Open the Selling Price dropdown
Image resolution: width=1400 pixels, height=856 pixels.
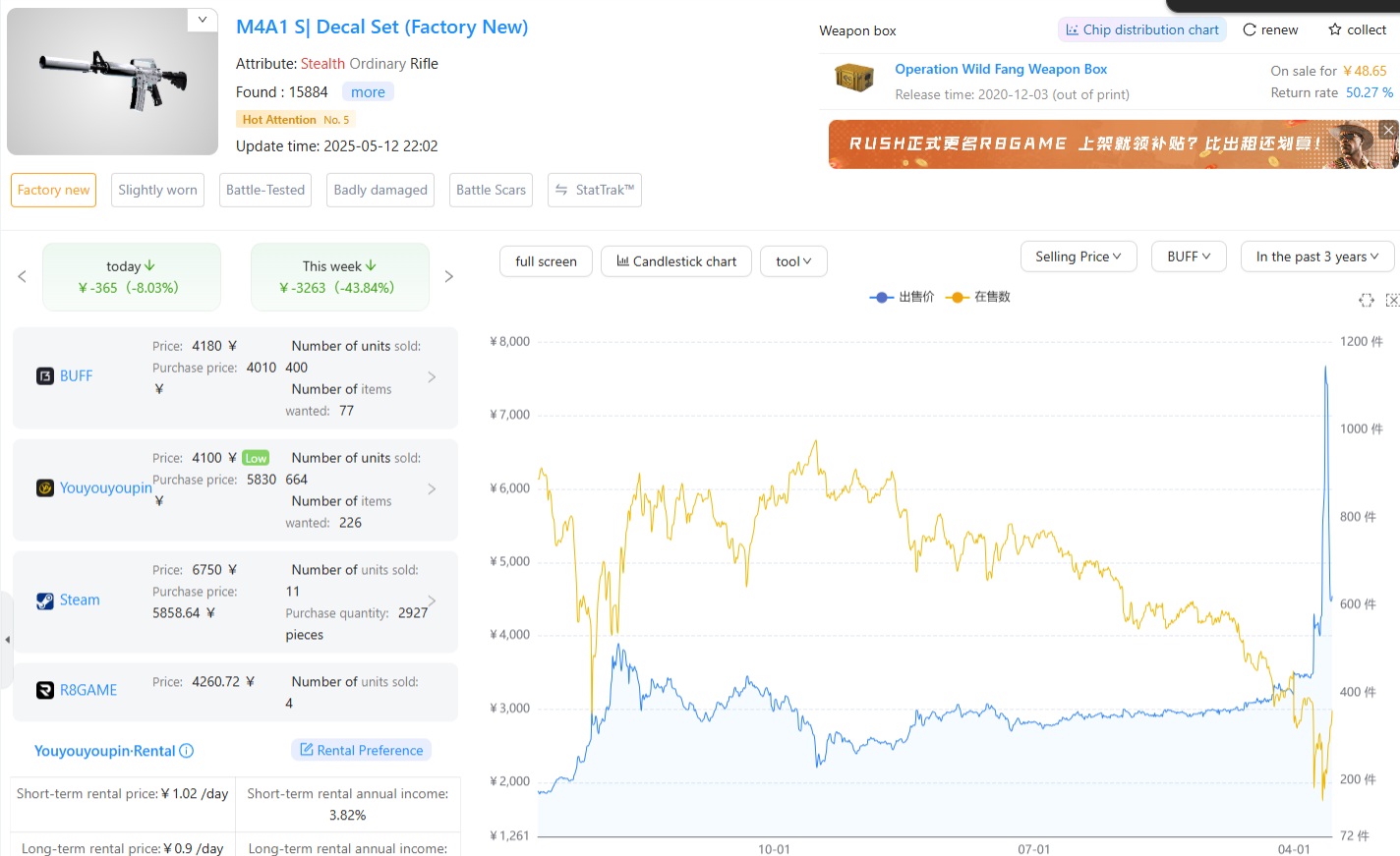click(1079, 257)
